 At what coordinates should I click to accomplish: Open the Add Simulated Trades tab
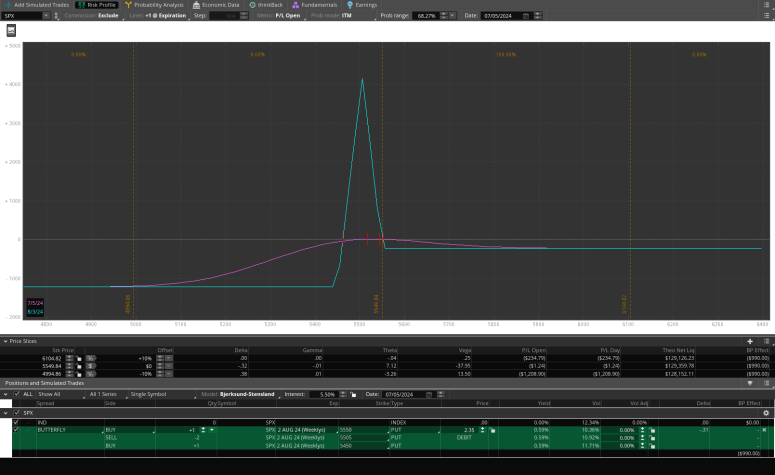37,5
